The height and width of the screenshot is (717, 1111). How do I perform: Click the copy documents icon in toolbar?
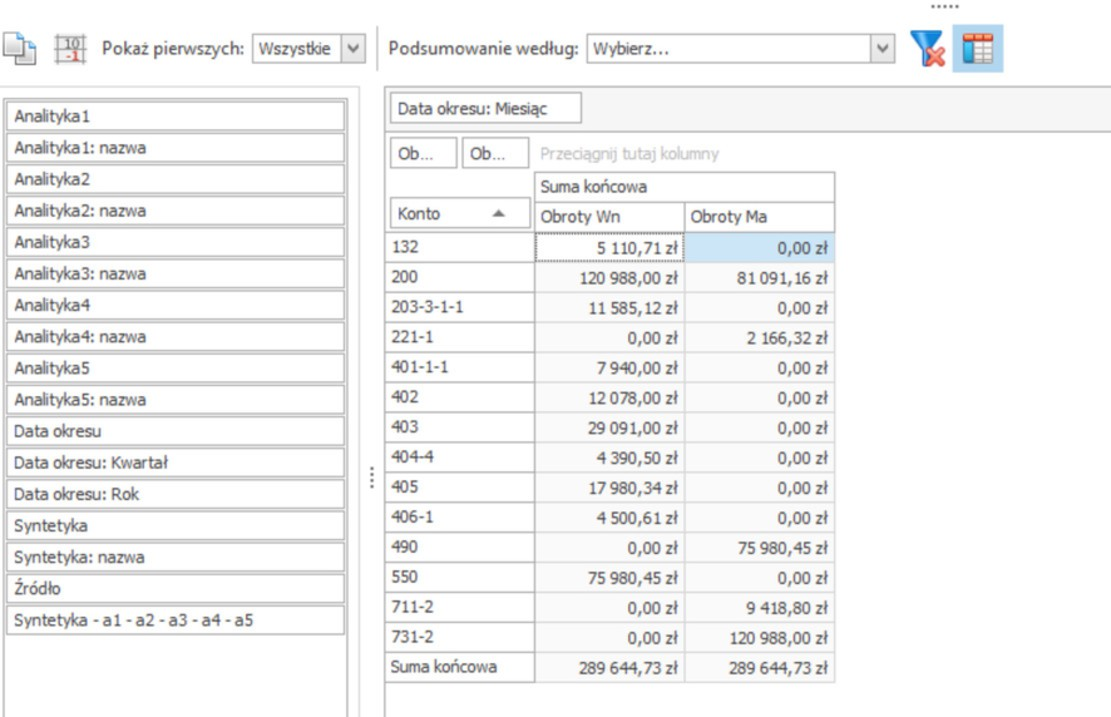pyautogui.click(x=20, y=49)
